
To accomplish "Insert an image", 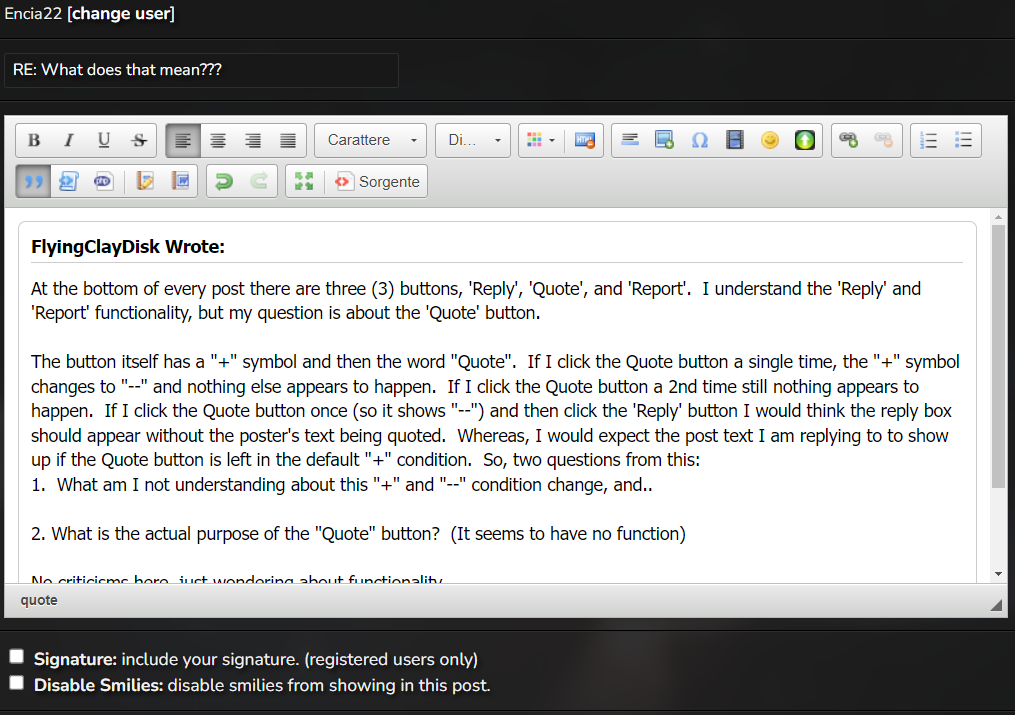I will coord(665,140).
